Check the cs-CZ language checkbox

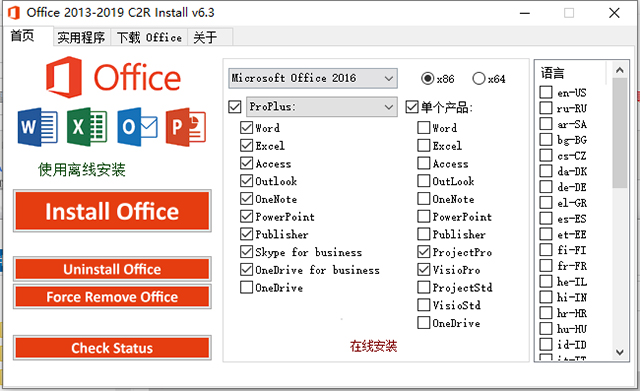click(x=546, y=156)
